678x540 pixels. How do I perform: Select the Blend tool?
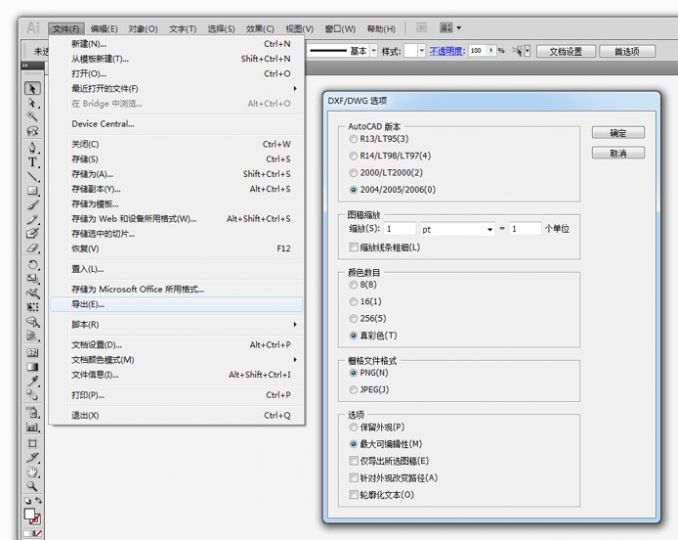32,395
